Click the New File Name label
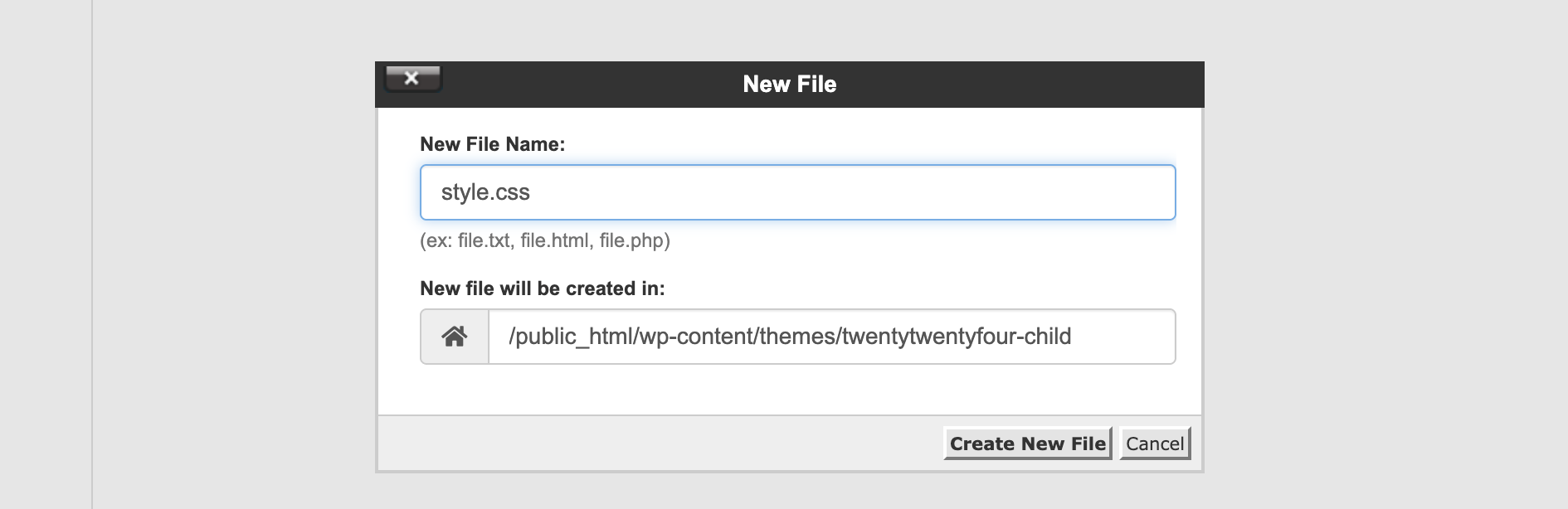This screenshot has height=509, width=1568. tap(493, 143)
